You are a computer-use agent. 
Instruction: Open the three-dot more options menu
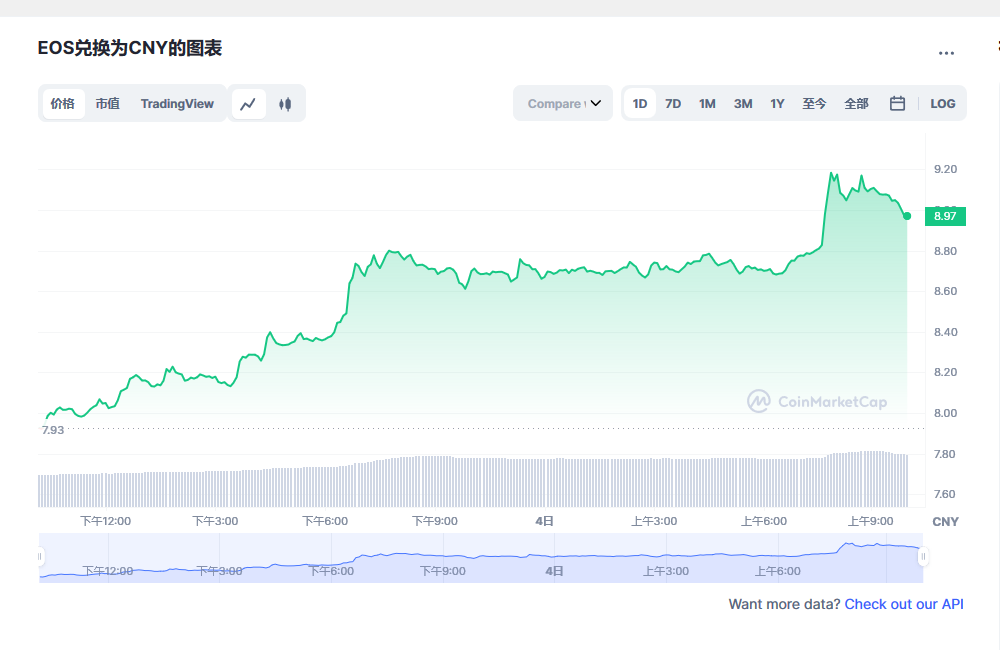[946, 53]
